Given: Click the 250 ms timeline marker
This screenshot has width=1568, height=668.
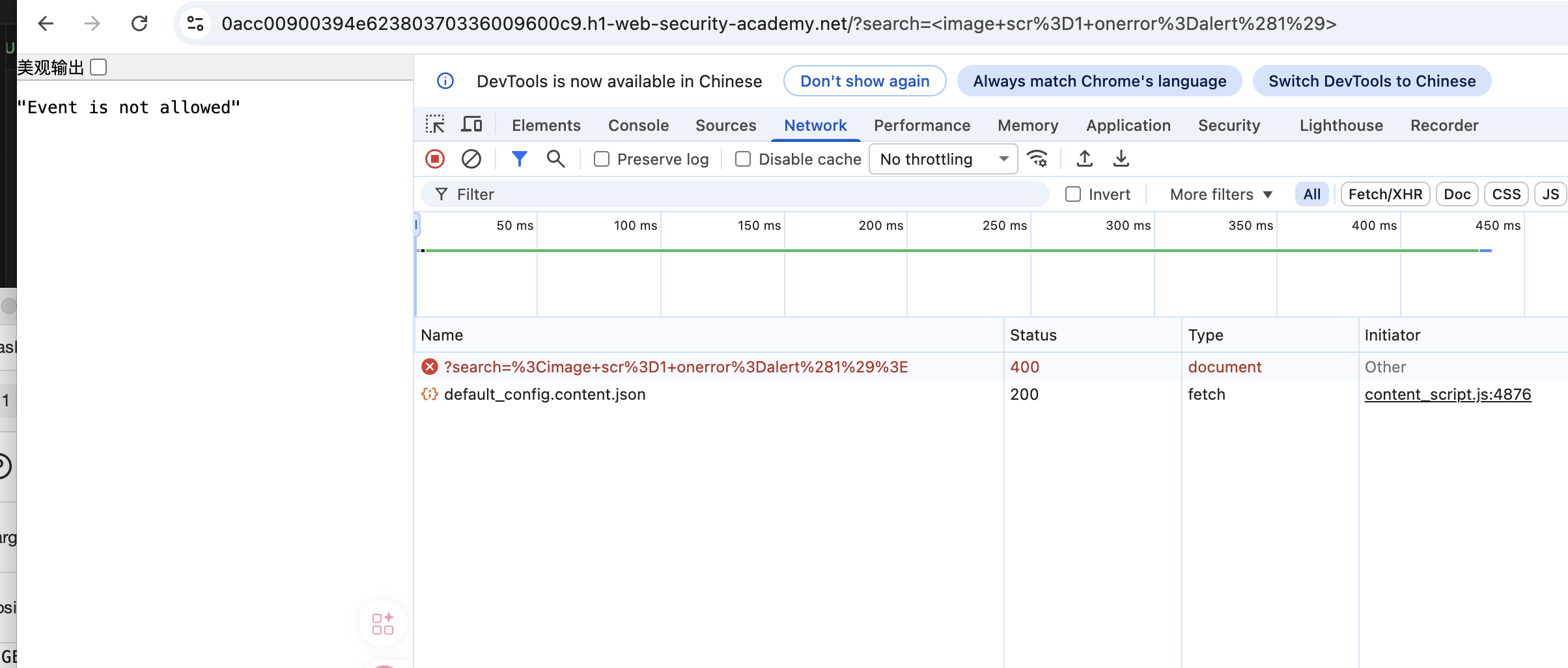Looking at the screenshot, I should (x=1004, y=225).
